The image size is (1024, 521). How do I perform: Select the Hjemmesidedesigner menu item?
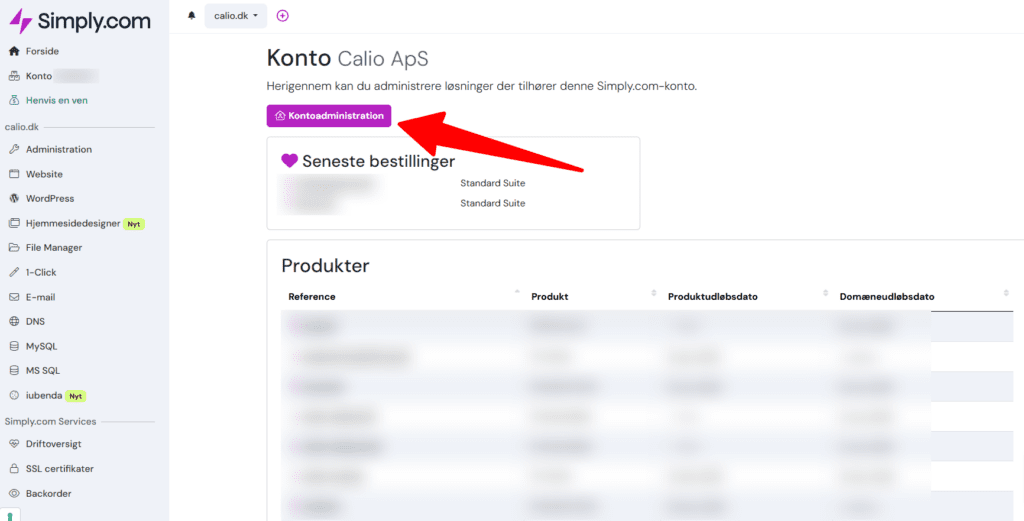73,223
